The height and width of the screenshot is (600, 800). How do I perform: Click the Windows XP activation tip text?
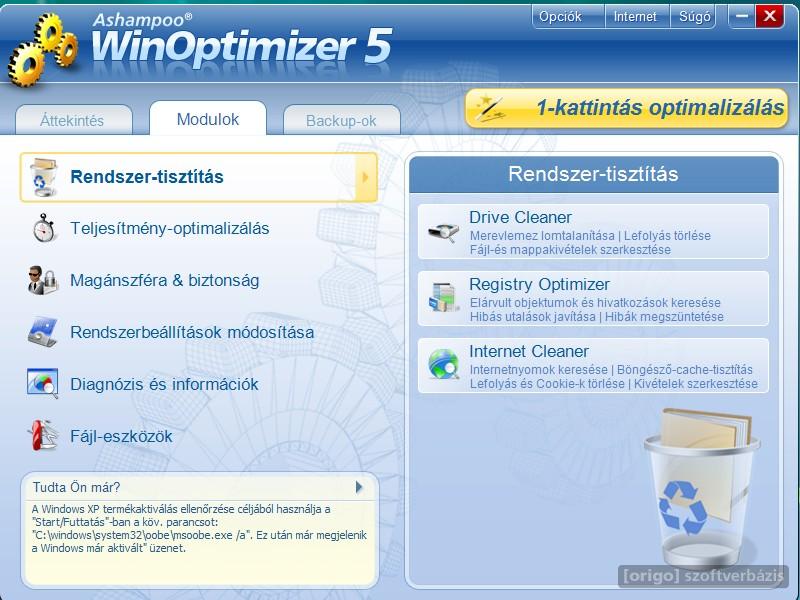[x=199, y=529]
